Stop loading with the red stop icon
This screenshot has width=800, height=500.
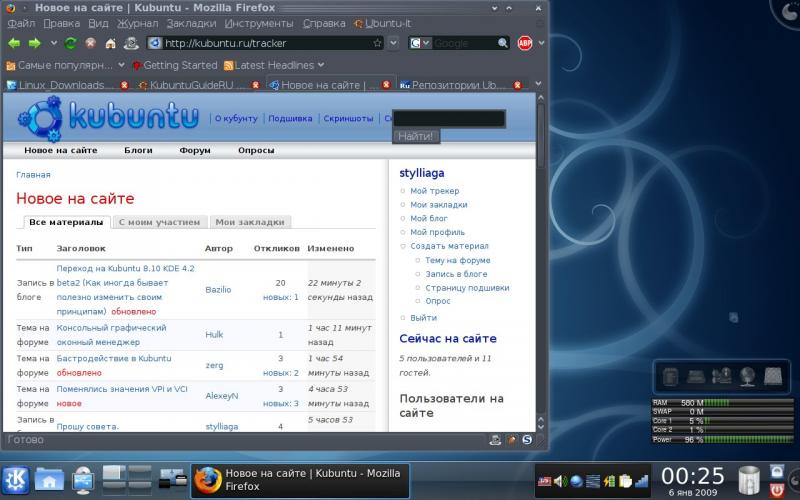[x=91, y=43]
